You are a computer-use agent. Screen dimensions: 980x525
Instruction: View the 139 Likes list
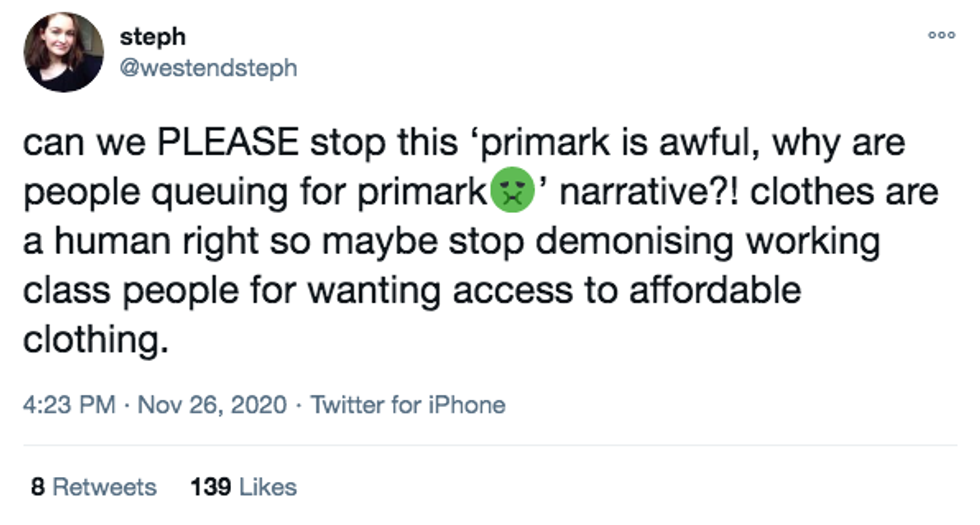[x=243, y=487]
